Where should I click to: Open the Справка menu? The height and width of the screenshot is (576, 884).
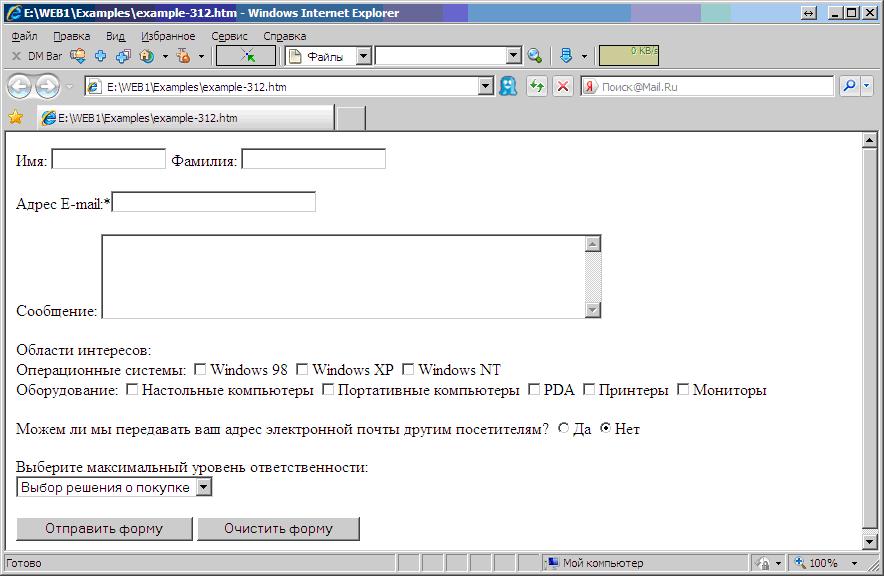click(285, 36)
